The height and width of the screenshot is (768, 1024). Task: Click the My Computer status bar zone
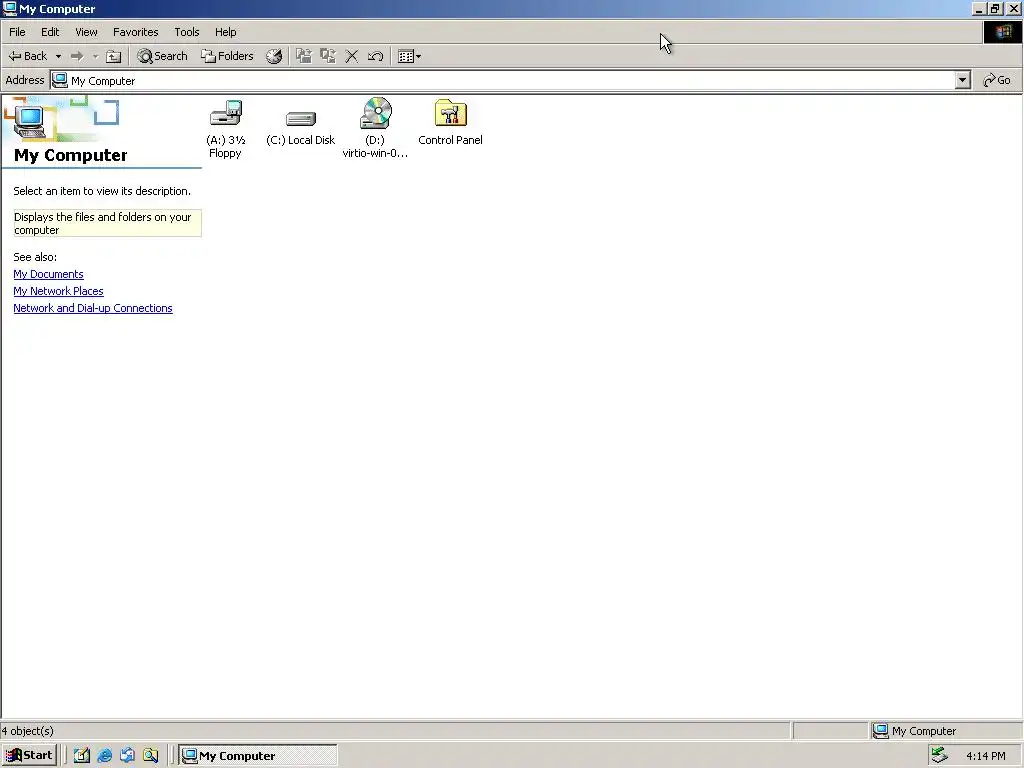946,731
